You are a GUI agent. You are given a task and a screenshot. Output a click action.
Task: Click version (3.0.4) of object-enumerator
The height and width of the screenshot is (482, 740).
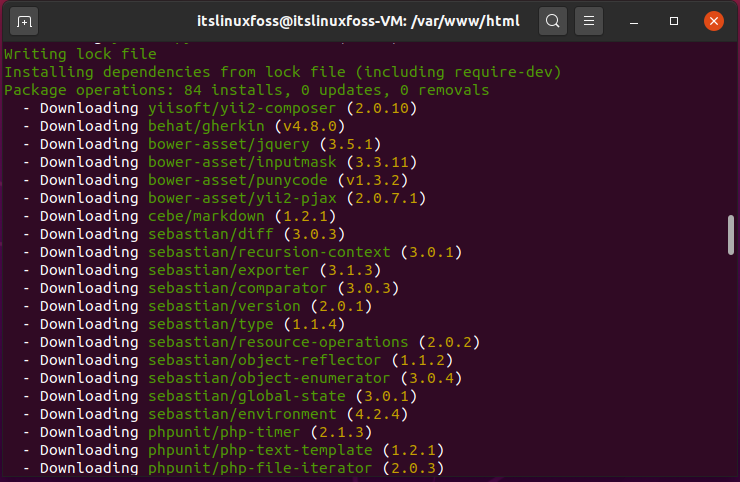click(x=431, y=378)
